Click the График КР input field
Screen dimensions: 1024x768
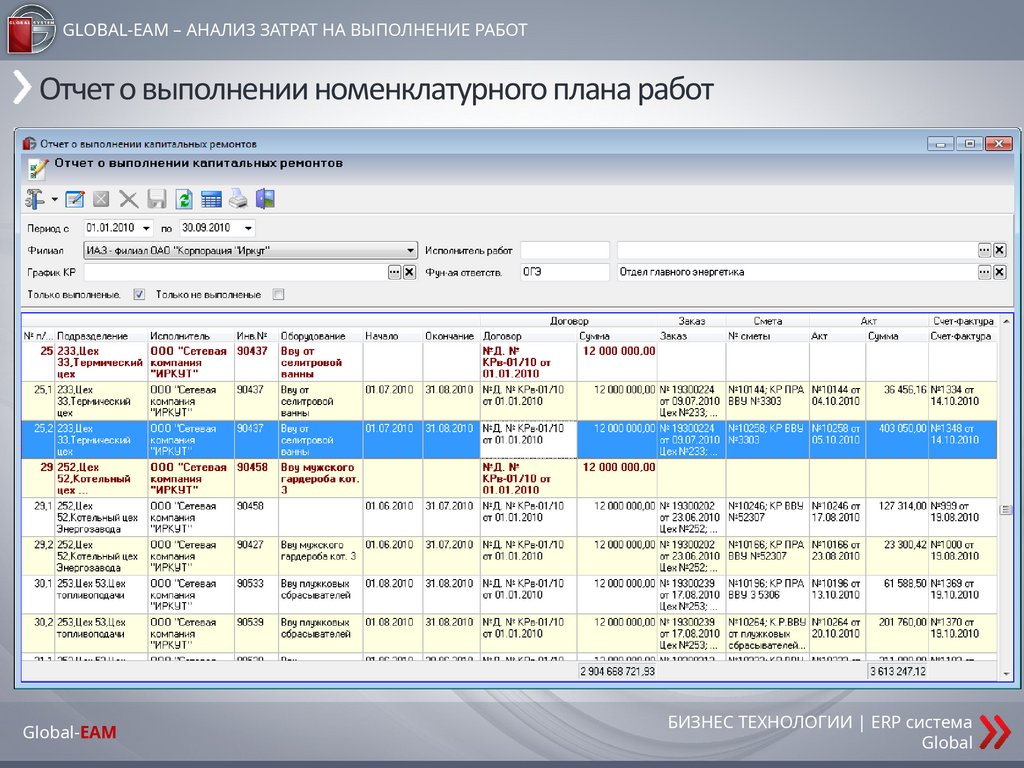[x=235, y=272]
